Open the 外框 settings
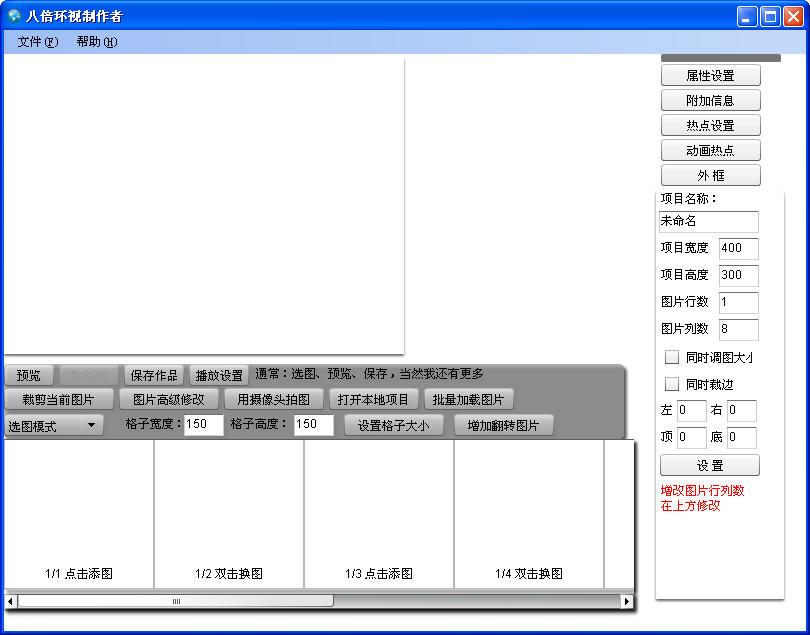810x635 pixels. coord(710,174)
